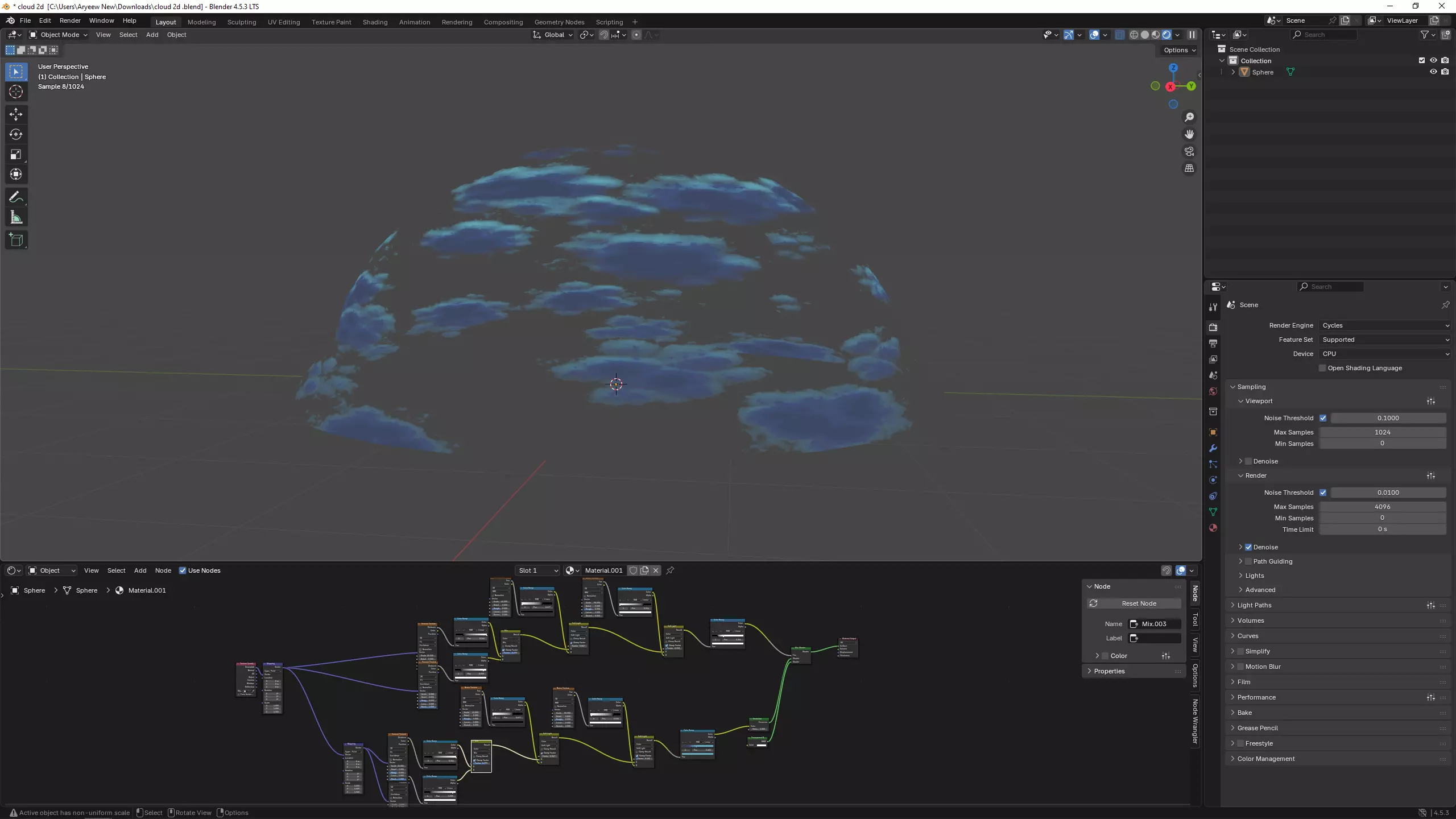This screenshot has width=1456, height=819.
Task: Activate the Rotate tool
Action: (x=16, y=134)
